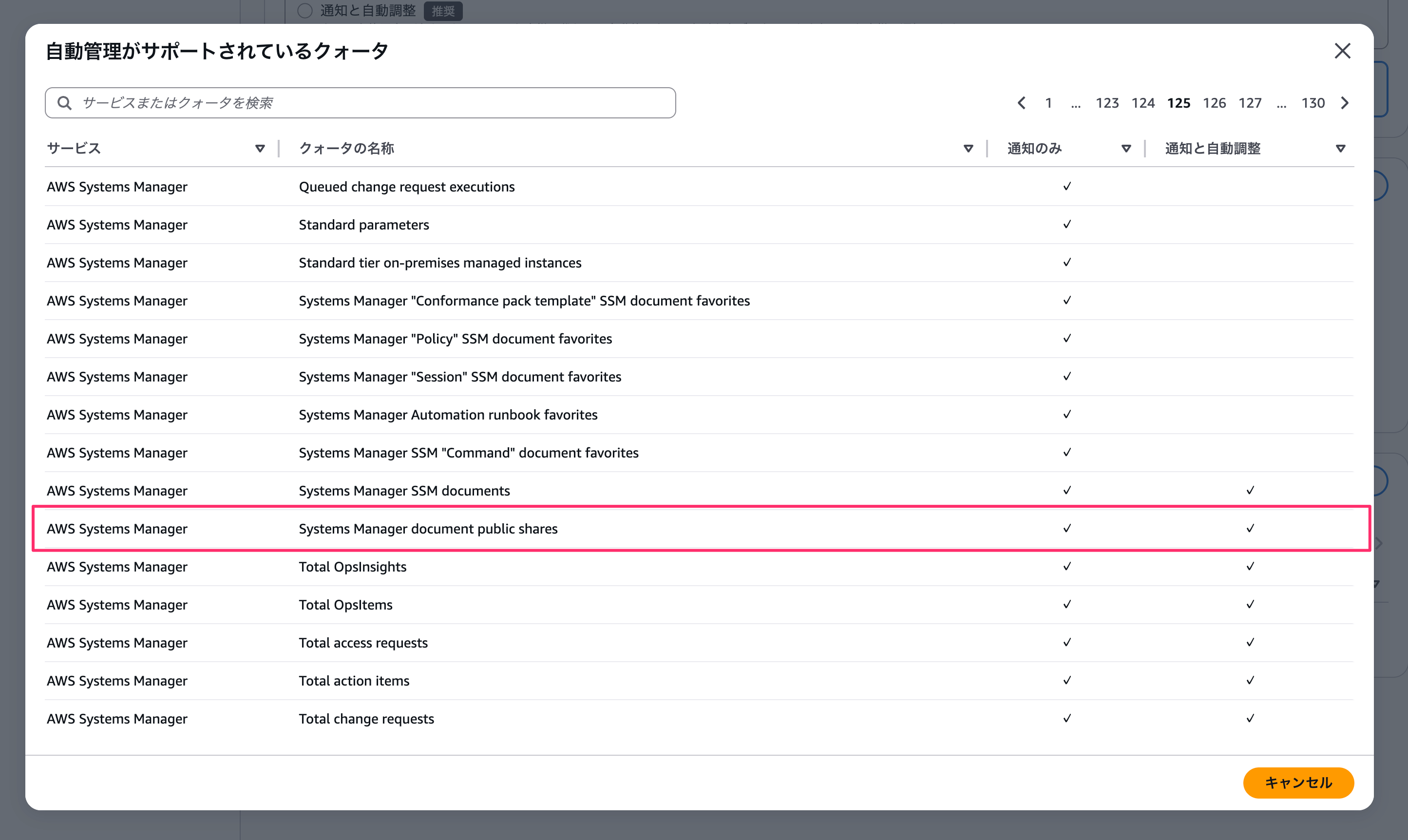Close the supported quotas dialog
Screen dimensions: 1408x840
(x=1342, y=51)
